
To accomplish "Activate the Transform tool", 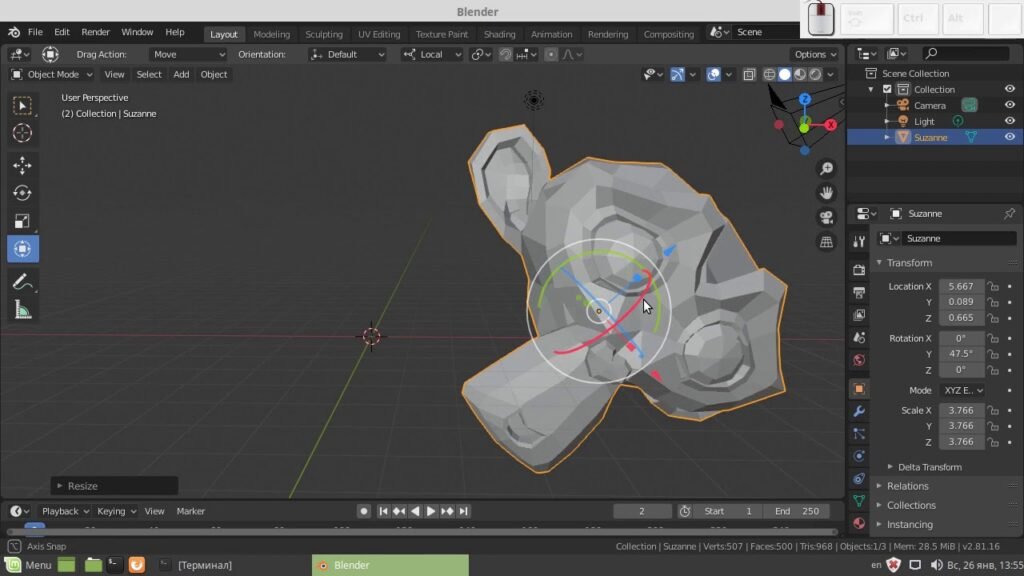I will 22,249.
